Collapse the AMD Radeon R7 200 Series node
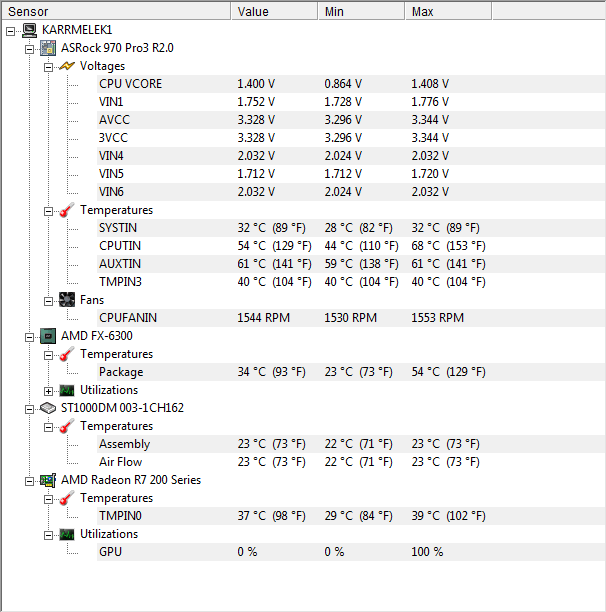 click(x=29, y=480)
